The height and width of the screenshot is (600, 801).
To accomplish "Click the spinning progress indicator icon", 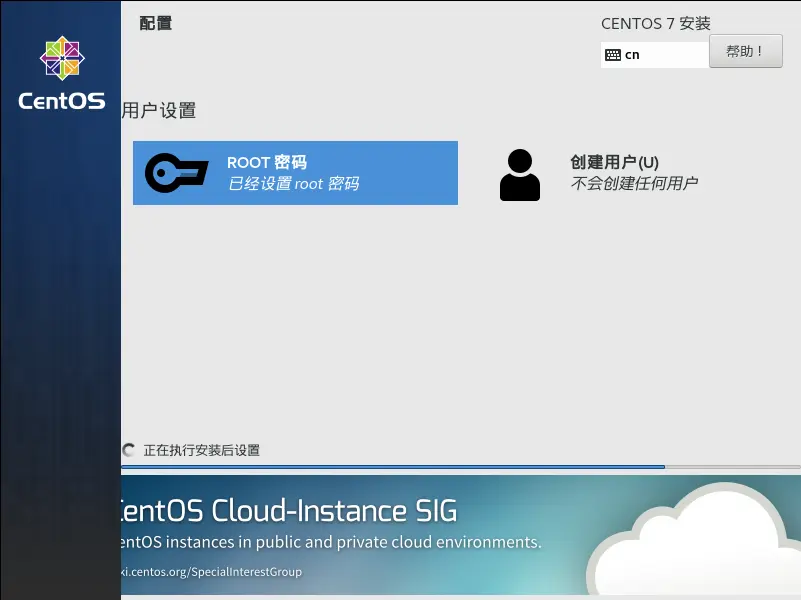I will pos(129,450).
